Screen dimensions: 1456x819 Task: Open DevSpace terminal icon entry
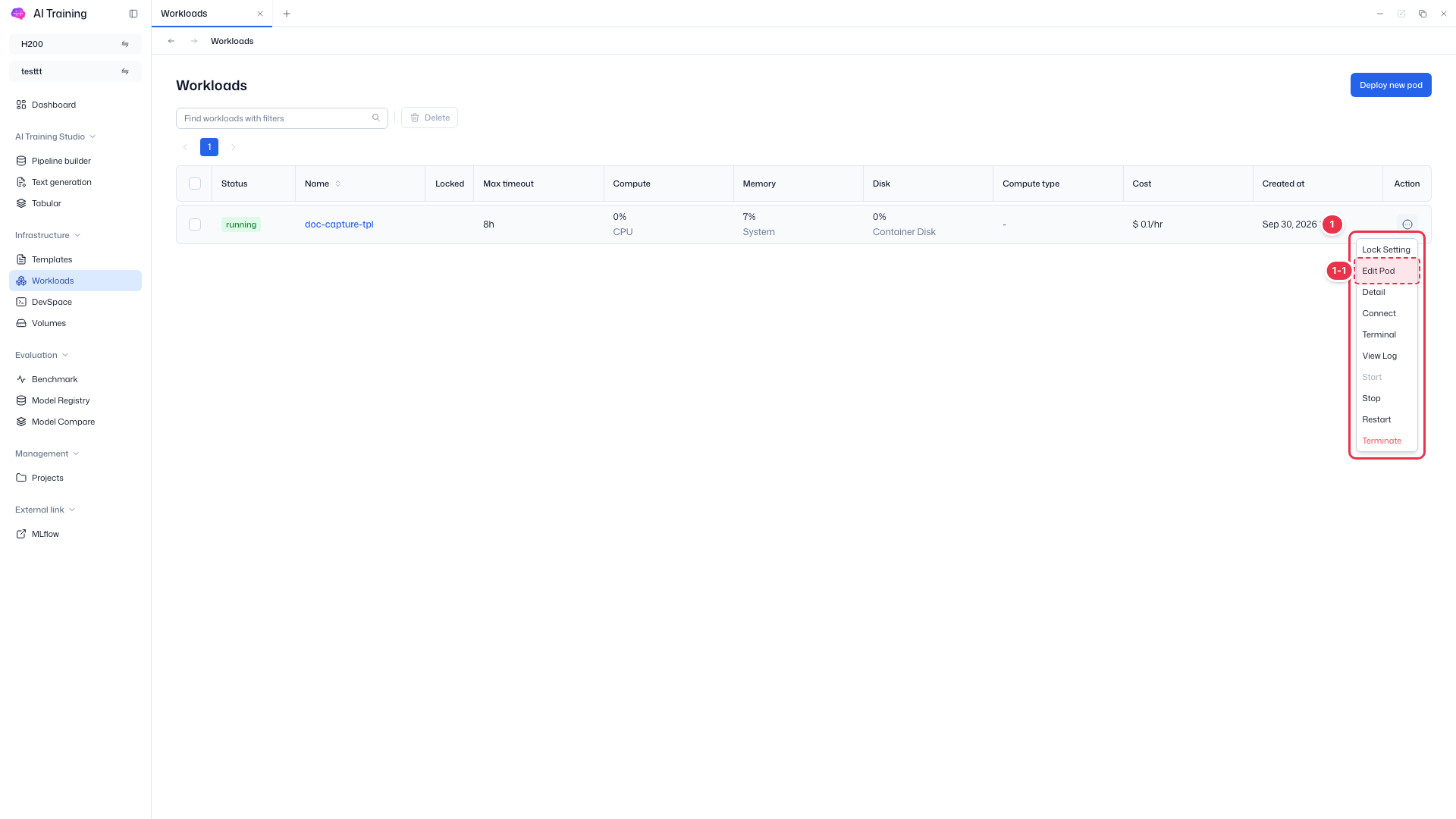click(x=21, y=302)
